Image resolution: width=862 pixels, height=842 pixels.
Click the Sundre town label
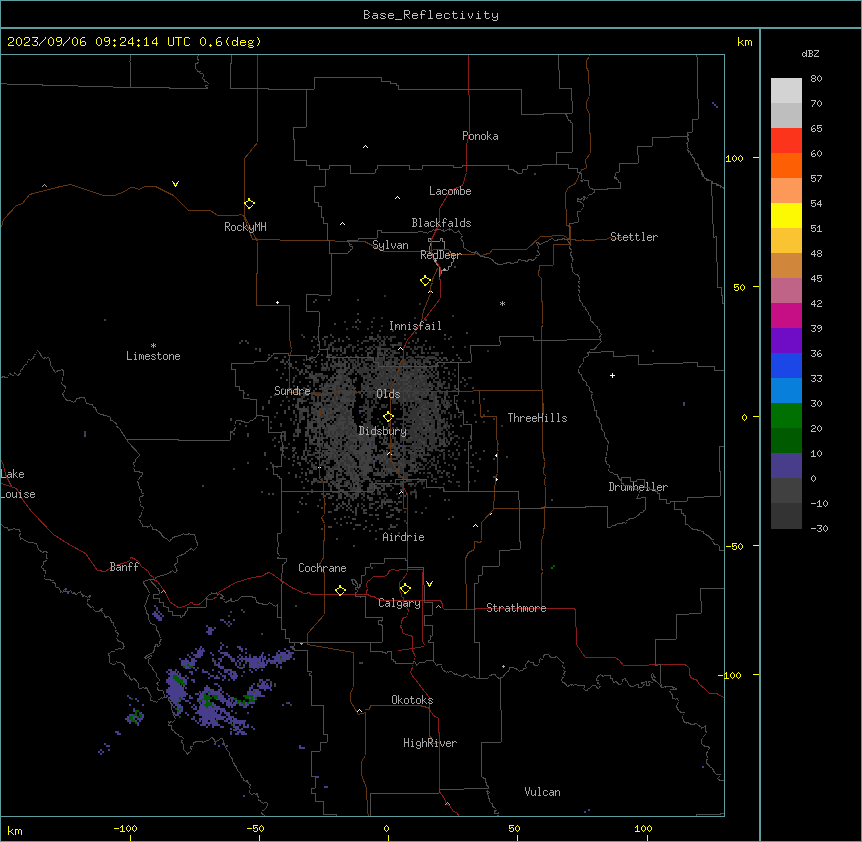(x=292, y=391)
